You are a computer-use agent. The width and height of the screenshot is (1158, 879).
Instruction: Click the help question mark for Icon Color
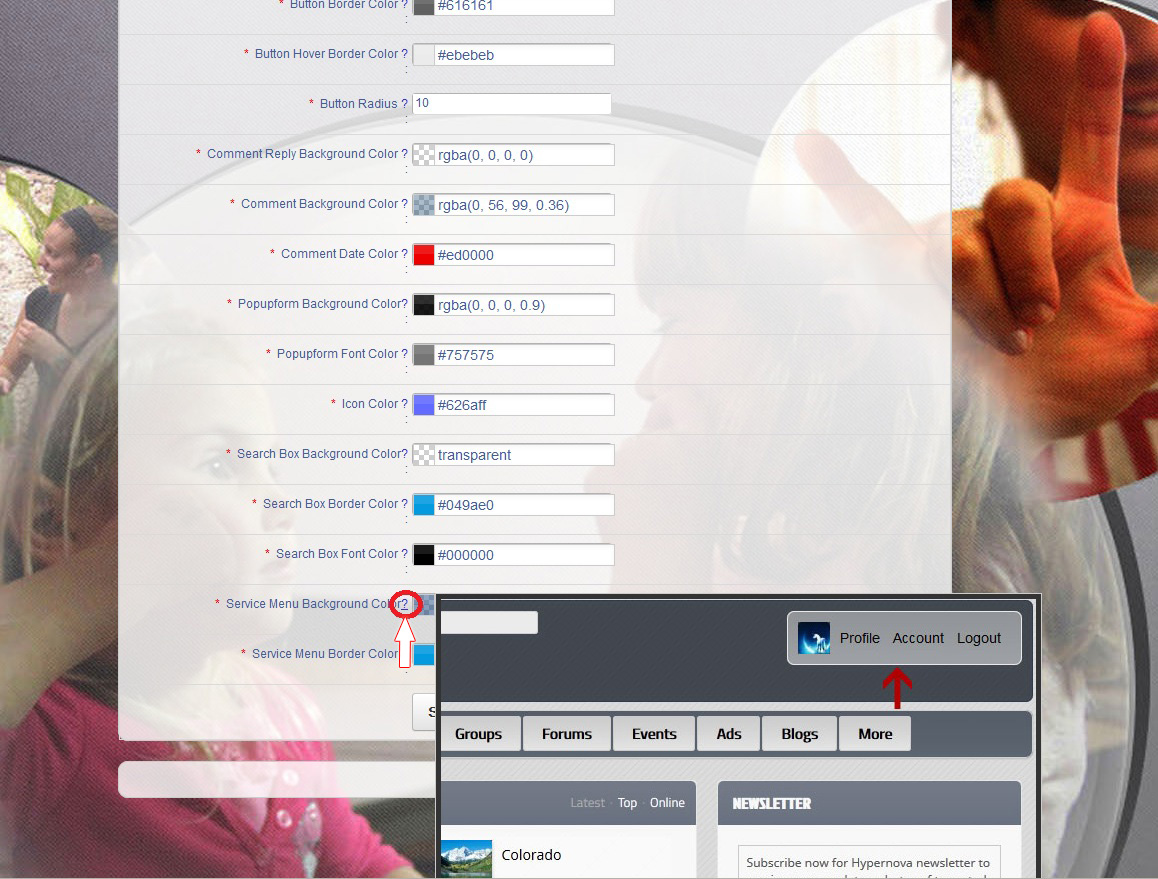tap(404, 404)
